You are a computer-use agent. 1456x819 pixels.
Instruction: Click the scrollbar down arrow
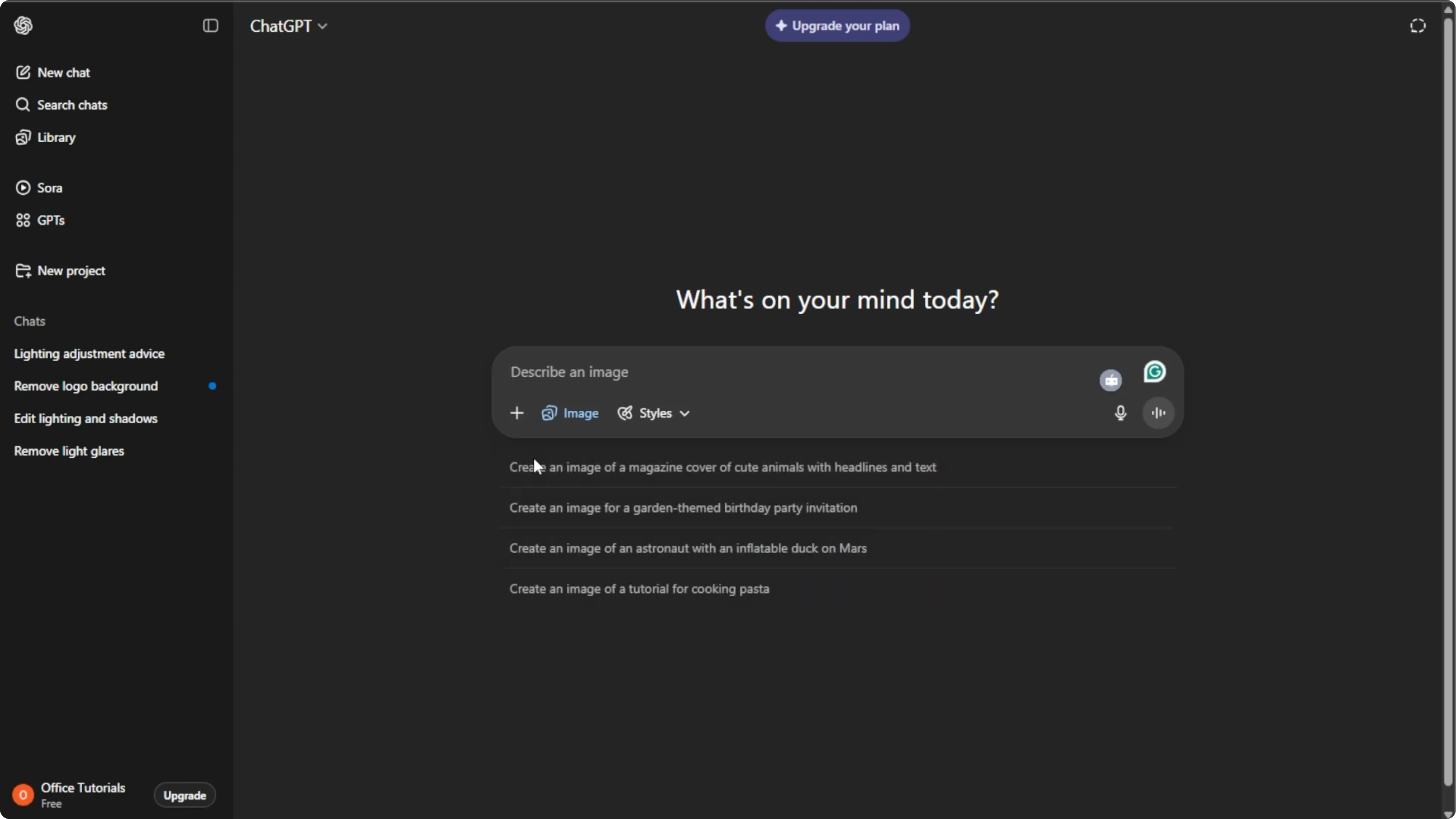[x=1448, y=814]
